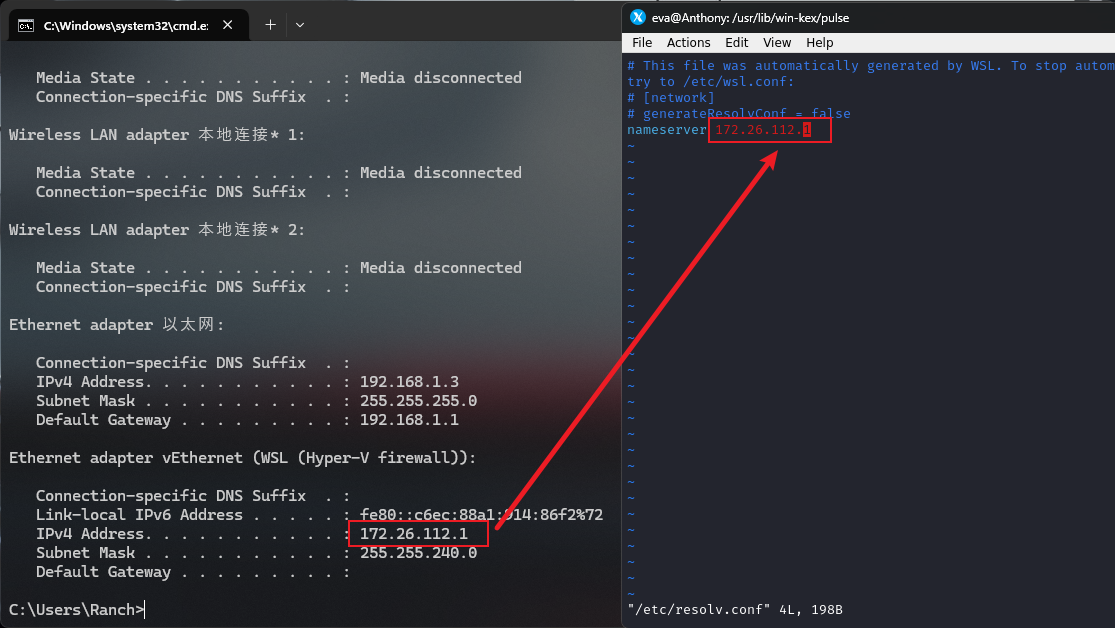Click the cmd.exe icon on the terminal tab

tap(24, 24)
